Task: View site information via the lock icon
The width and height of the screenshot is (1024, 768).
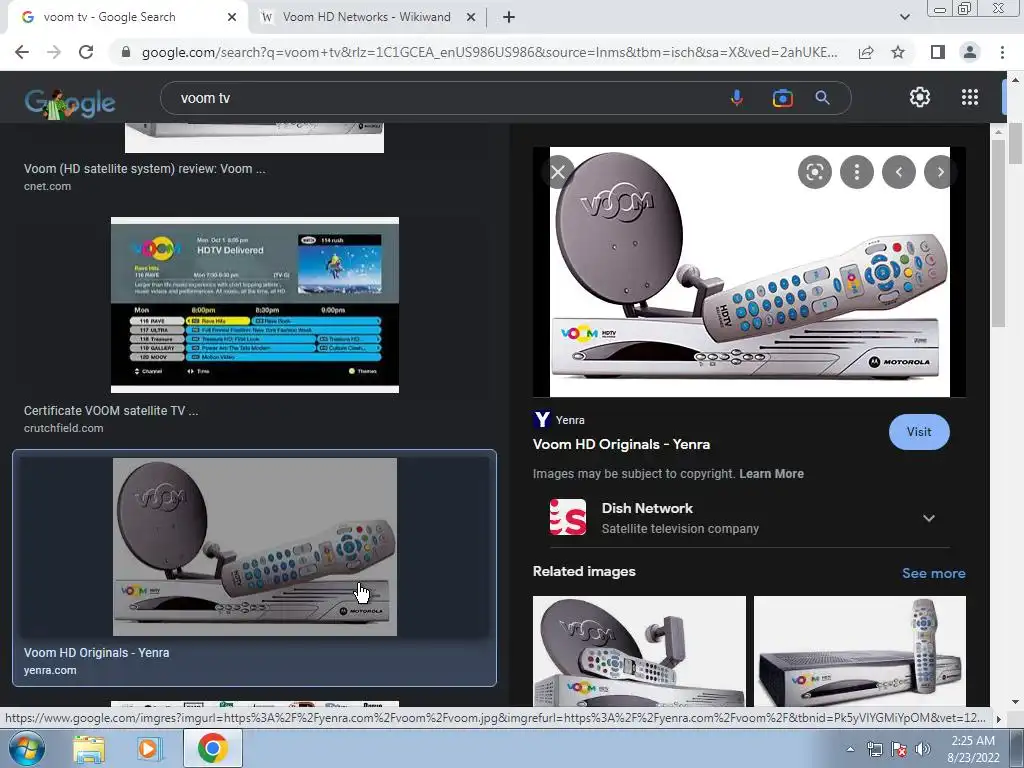Action: coord(125,52)
